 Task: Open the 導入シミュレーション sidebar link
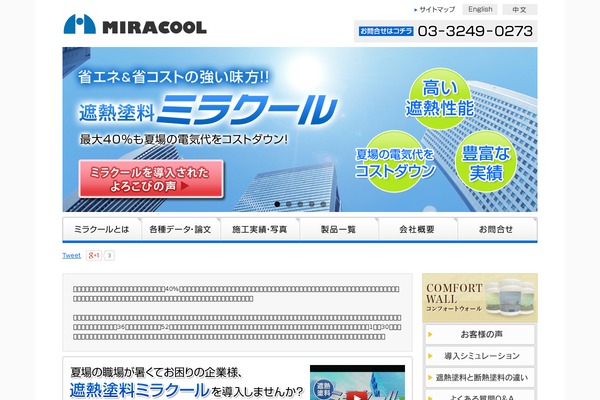(x=480, y=356)
